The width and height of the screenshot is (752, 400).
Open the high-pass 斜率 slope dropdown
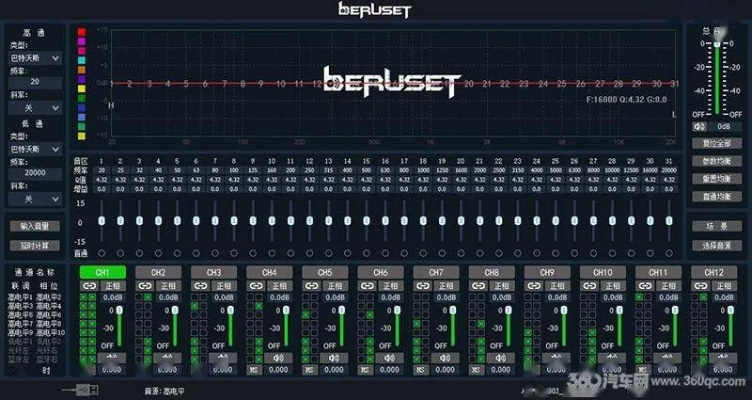[34, 107]
